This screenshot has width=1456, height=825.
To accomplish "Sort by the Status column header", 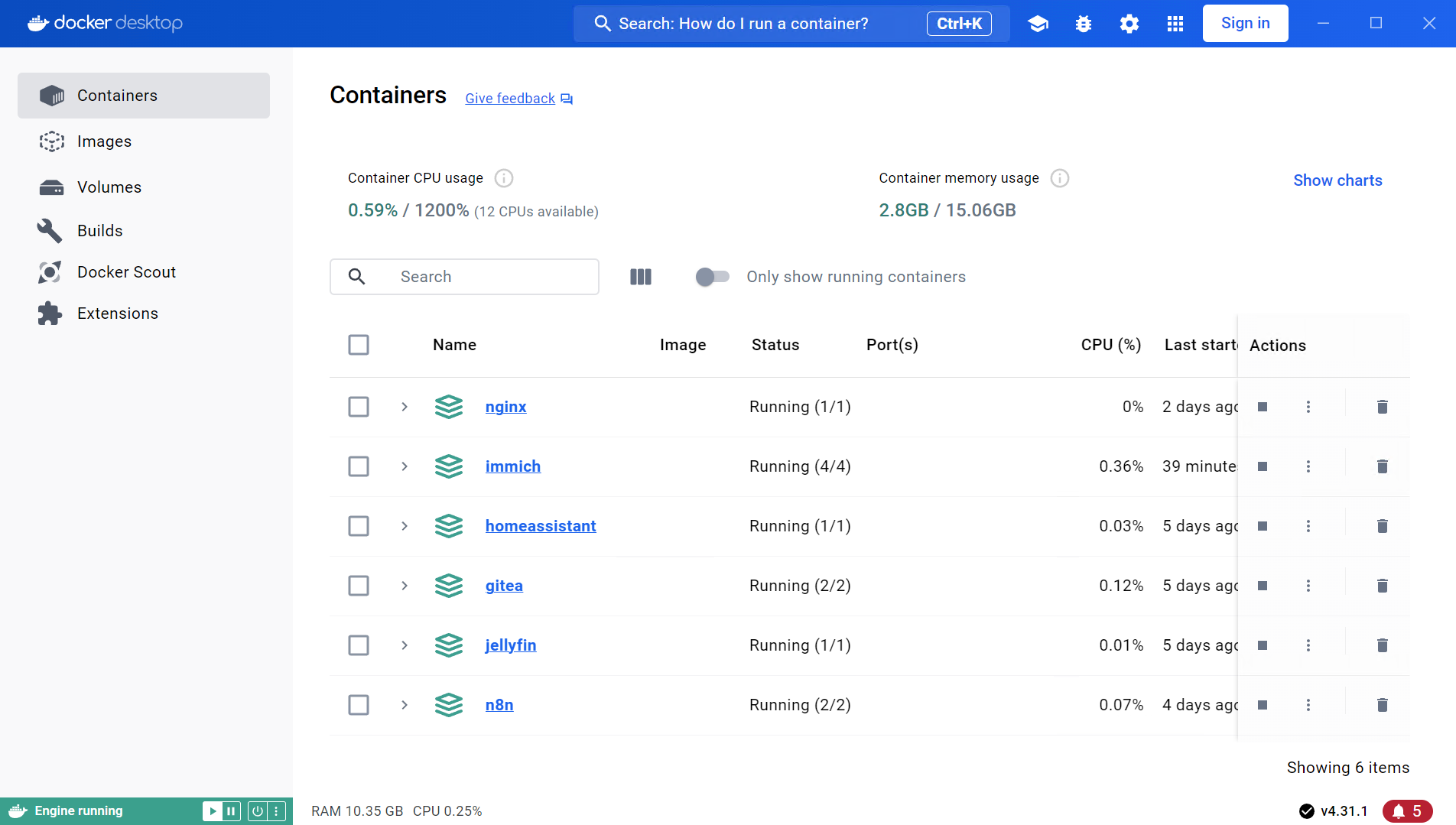I will point(775,345).
